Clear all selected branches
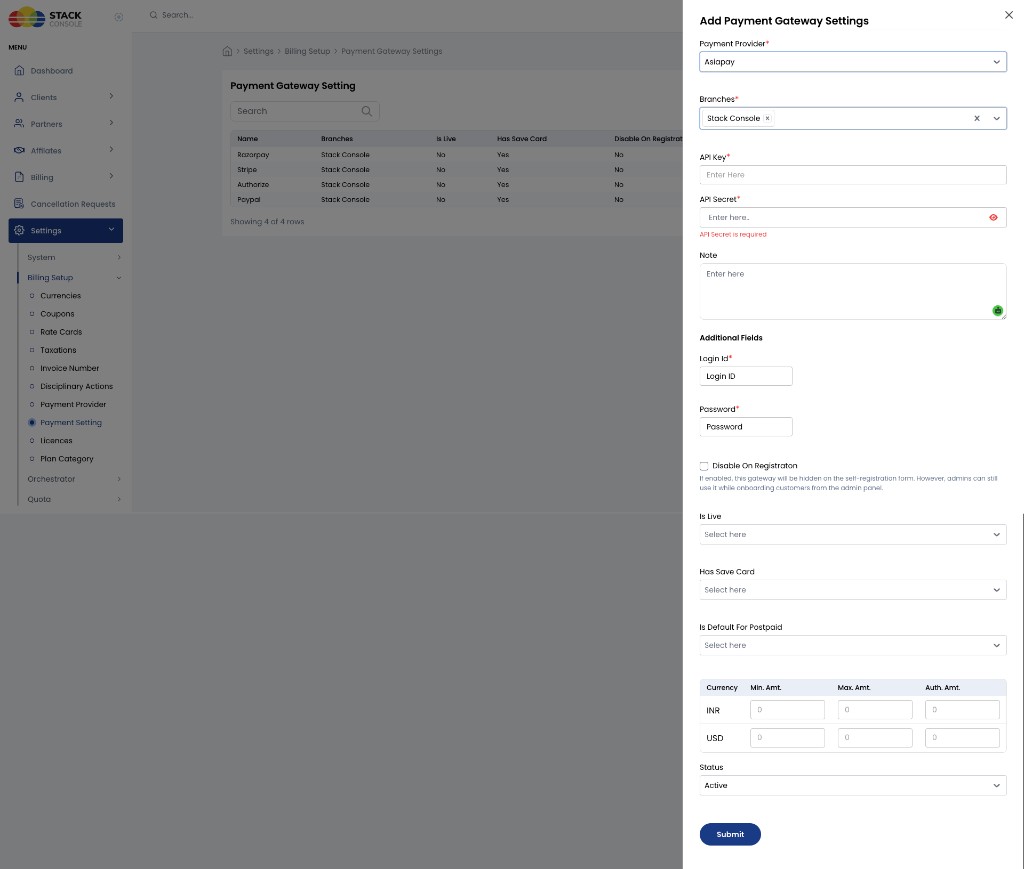This screenshot has width=1024, height=869. (x=977, y=118)
